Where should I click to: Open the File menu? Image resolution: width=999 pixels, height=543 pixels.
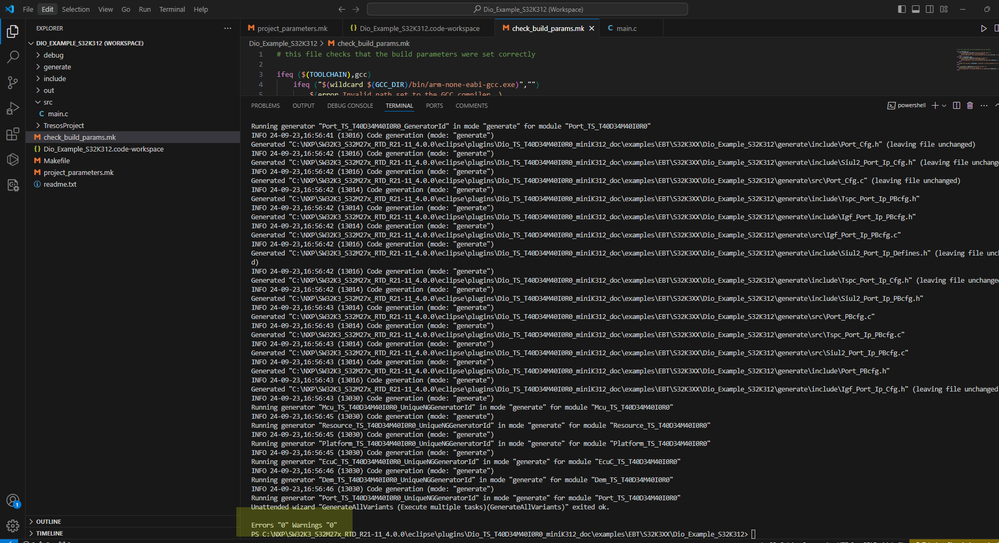click(28, 9)
